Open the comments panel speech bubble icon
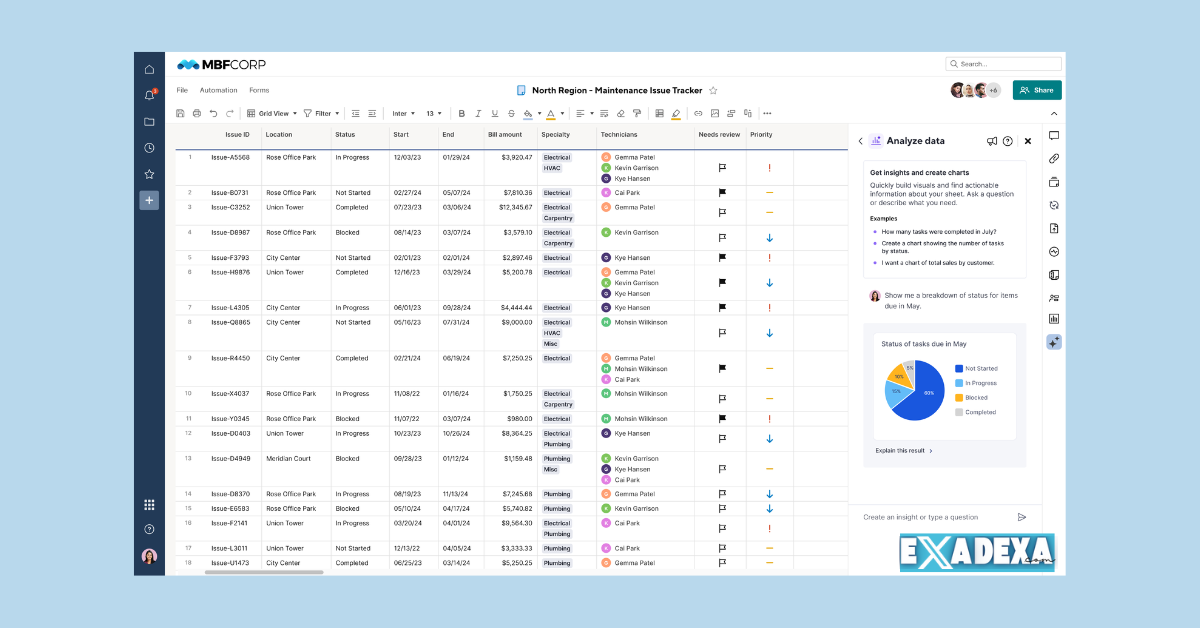Screen dimensions: 1200x628 pos(1053,135)
